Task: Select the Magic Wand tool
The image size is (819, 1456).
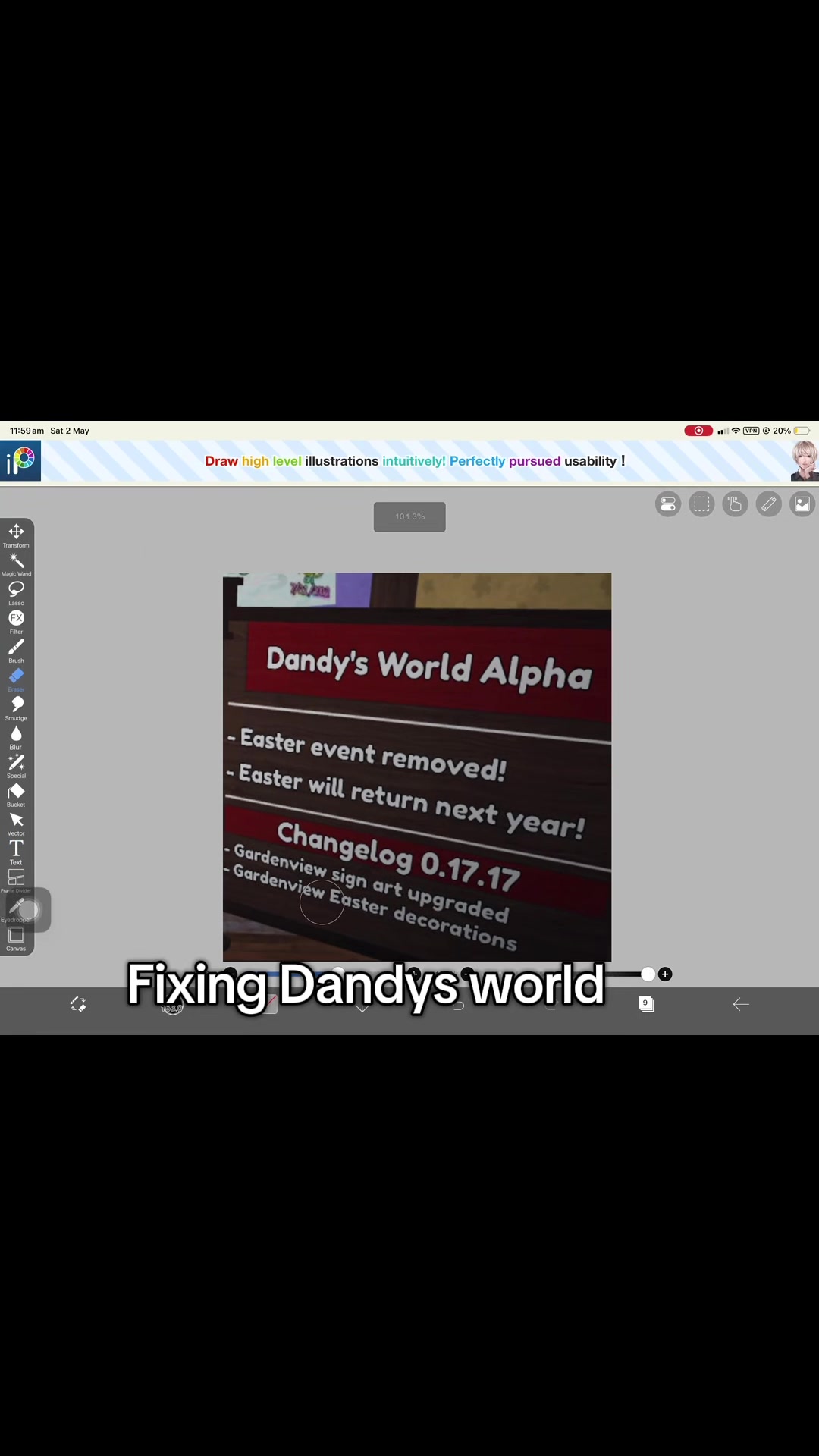Action: click(16, 563)
